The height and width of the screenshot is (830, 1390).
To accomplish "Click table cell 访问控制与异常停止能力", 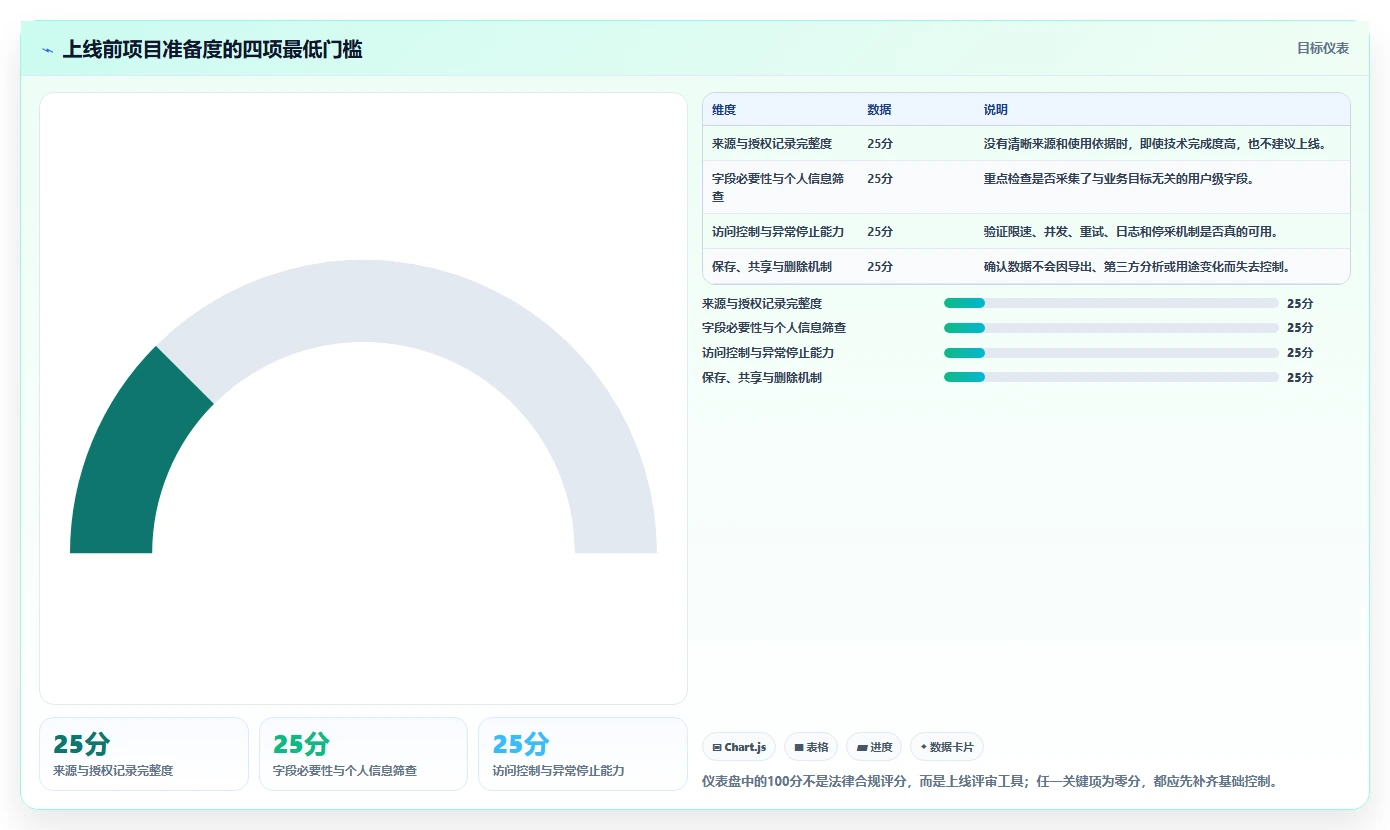I will (778, 232).
